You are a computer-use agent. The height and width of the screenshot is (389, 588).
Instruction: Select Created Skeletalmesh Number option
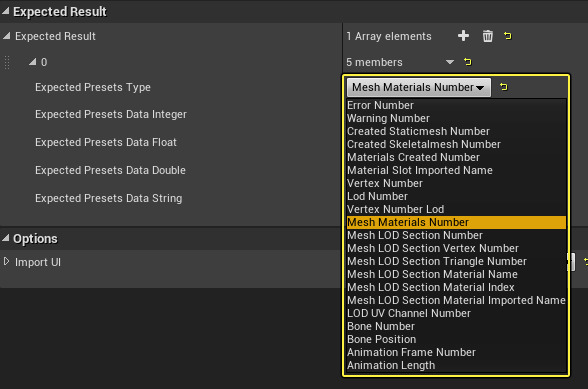coord(456,144)
